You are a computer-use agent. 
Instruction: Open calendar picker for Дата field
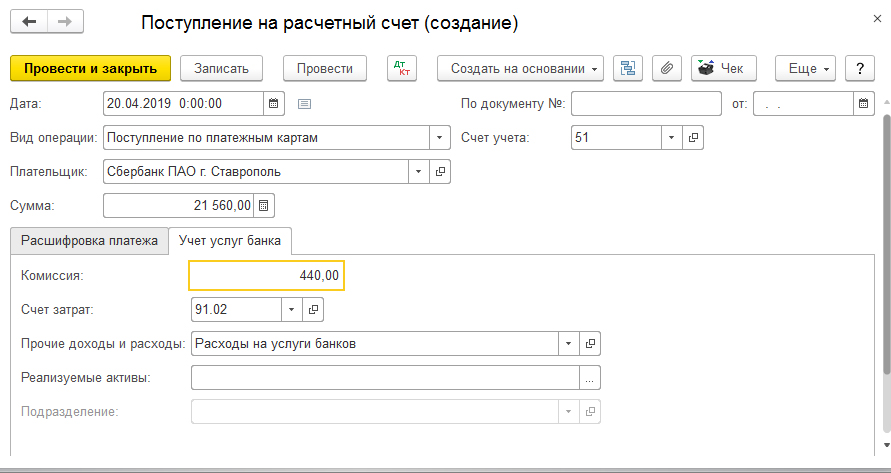point(274,103)
